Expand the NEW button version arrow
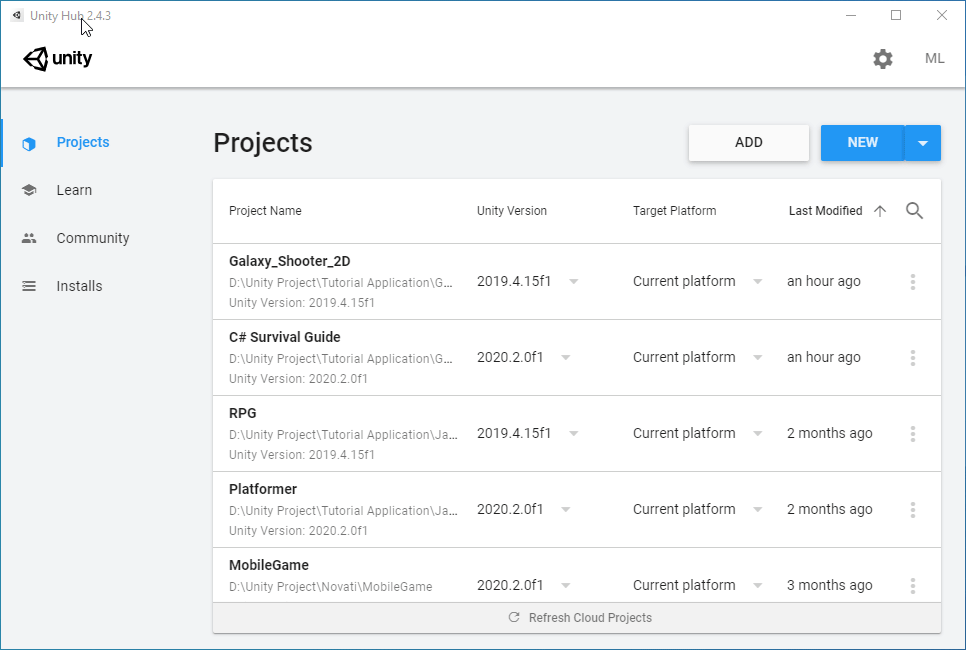966x650 pixels. point(923,143)
